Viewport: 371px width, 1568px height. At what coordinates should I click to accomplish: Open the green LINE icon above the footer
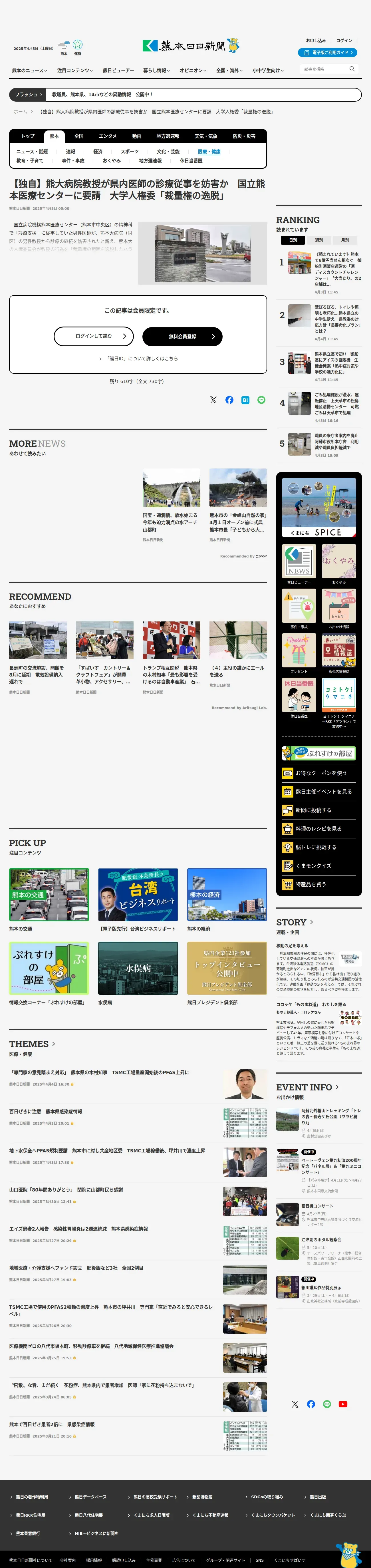tap(327, 1404)
